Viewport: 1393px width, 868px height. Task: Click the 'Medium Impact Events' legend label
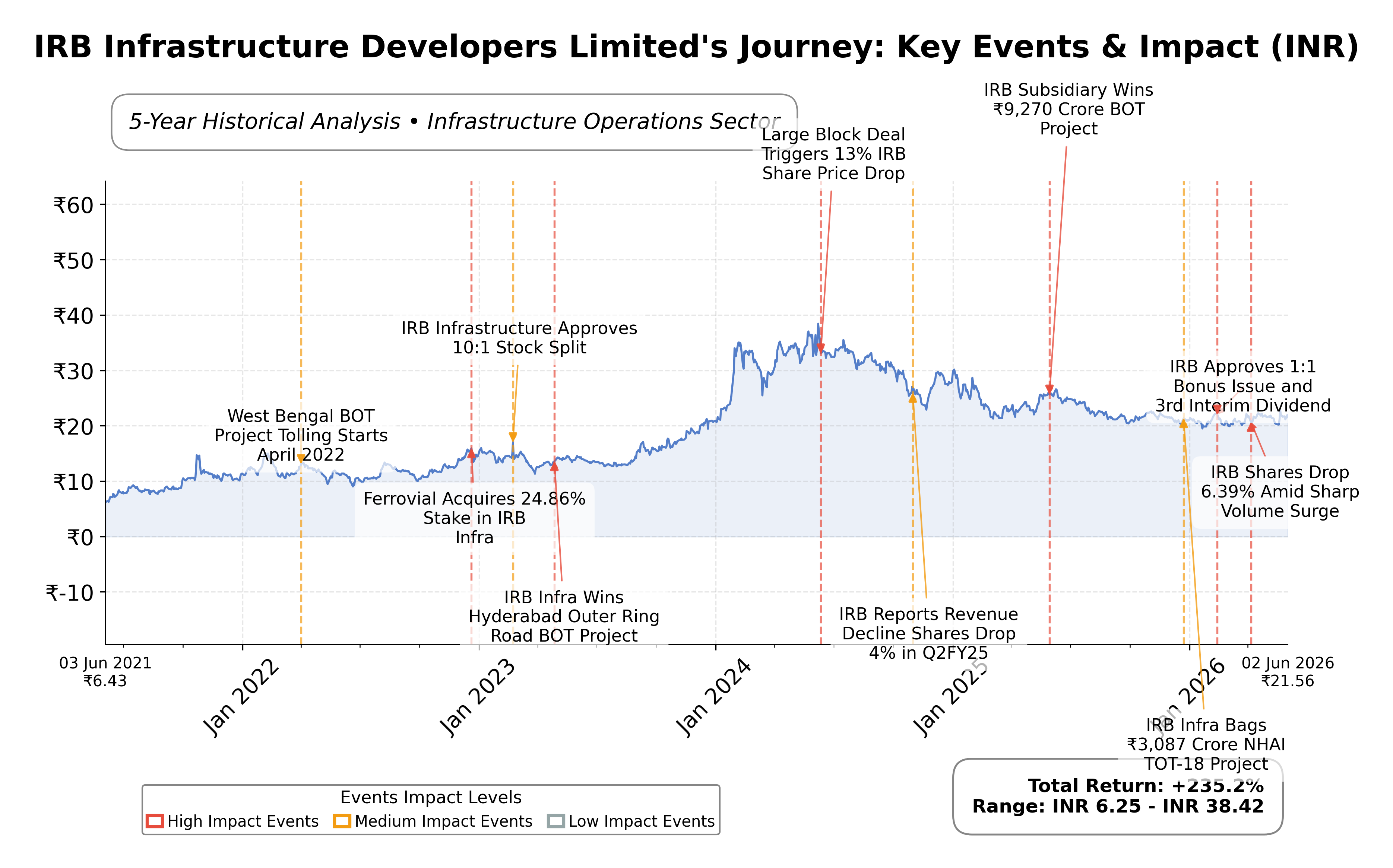(x=443, y=821)
